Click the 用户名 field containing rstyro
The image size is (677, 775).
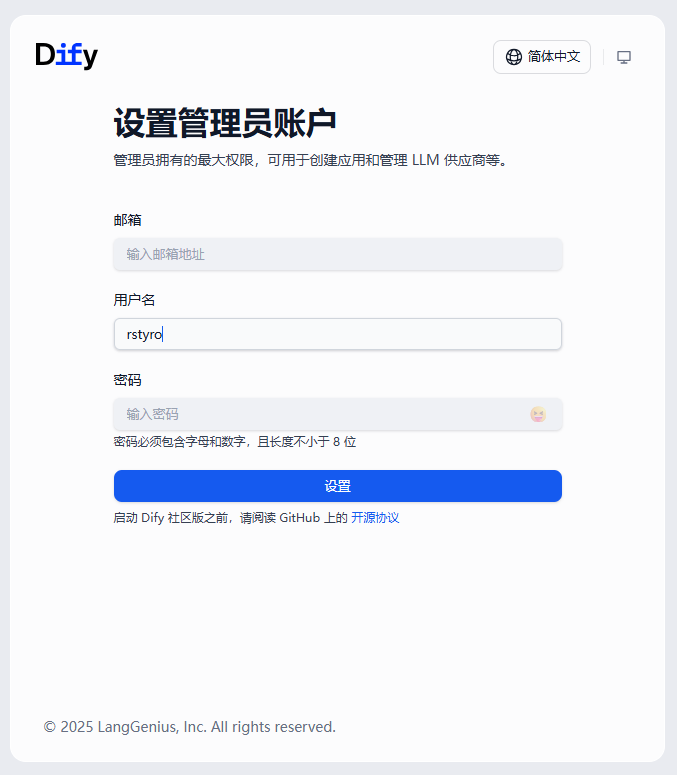[x=337, y=334]
